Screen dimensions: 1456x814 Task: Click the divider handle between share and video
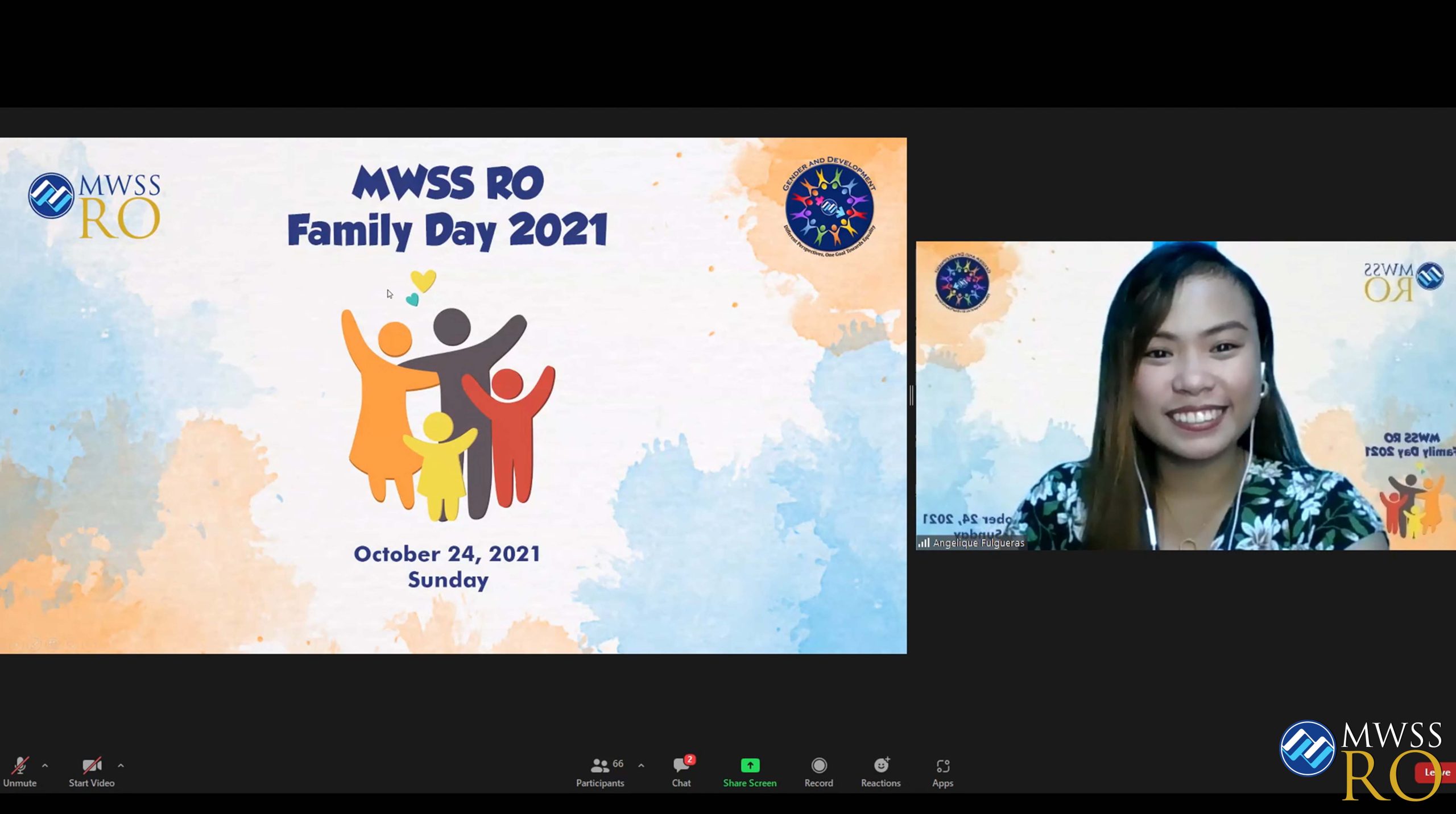(911, 395)
